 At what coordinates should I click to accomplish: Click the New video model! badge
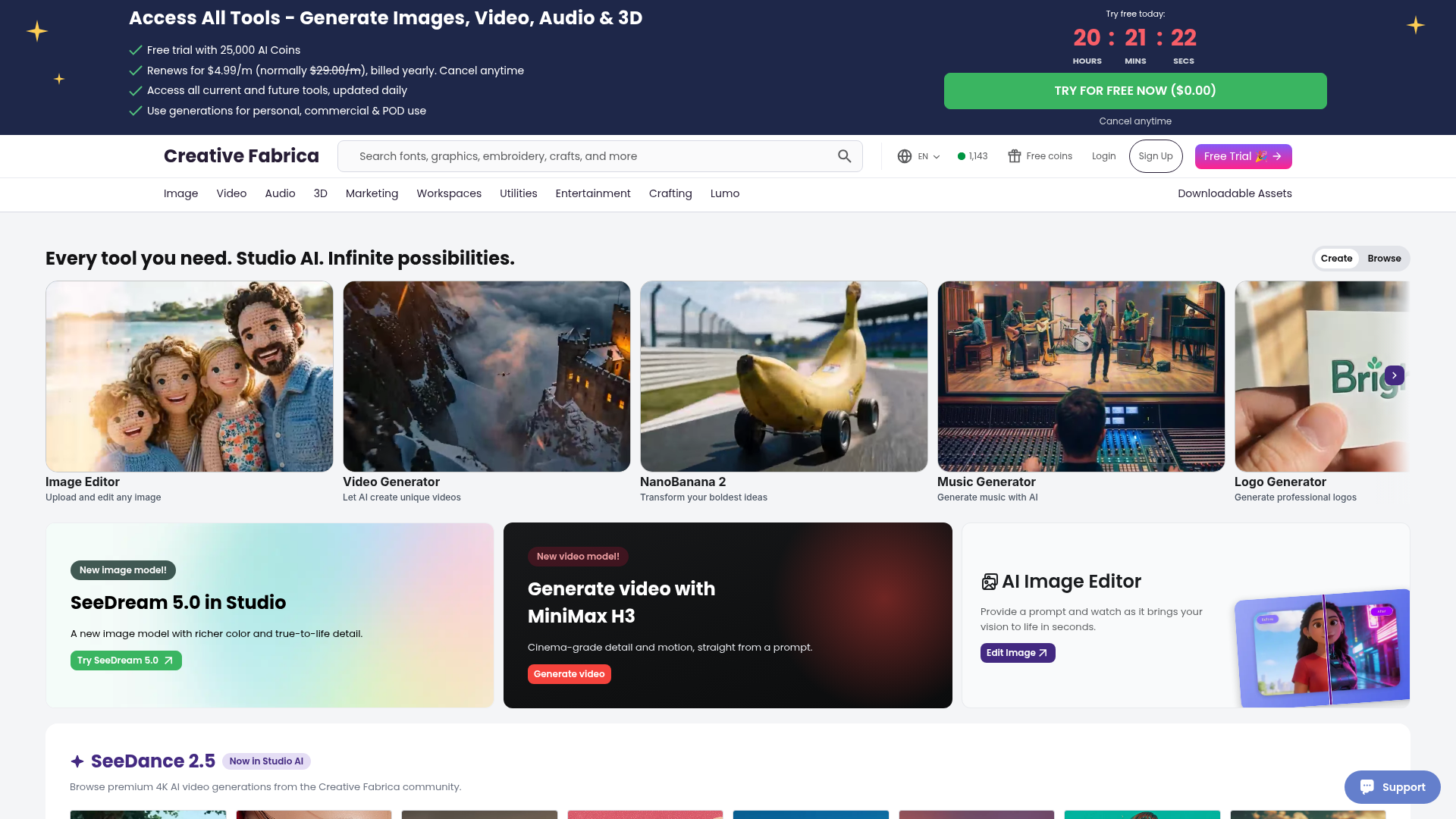[x=578, y=557]
